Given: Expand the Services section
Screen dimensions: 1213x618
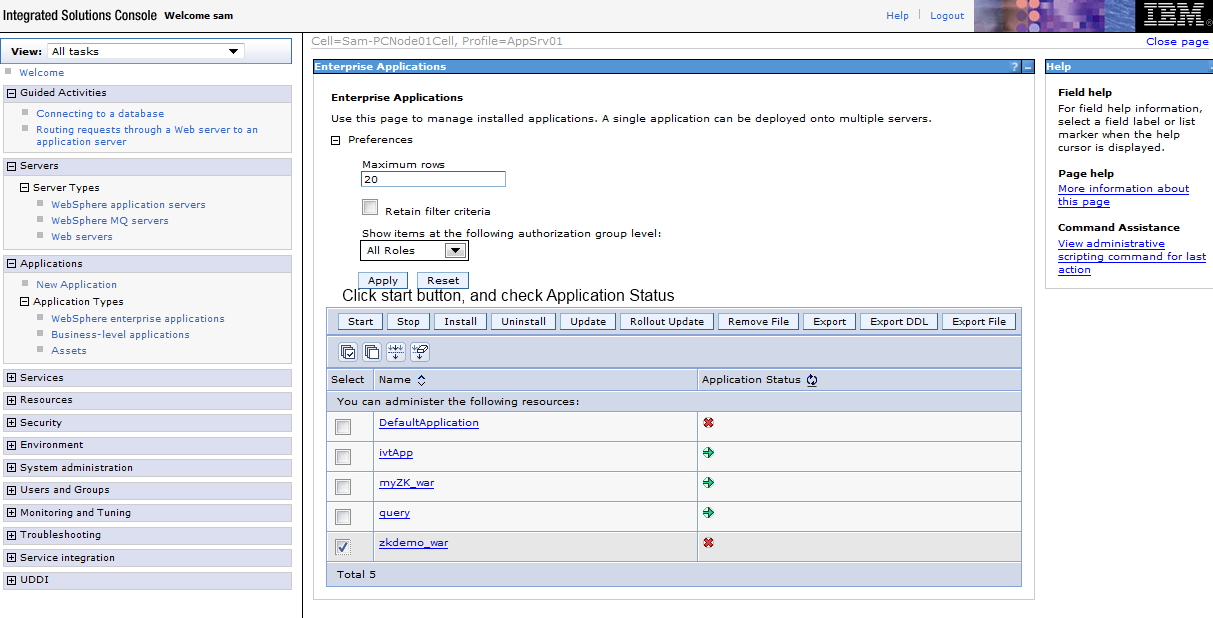Looking at the screenshot, I should click(x=12, y=378).
